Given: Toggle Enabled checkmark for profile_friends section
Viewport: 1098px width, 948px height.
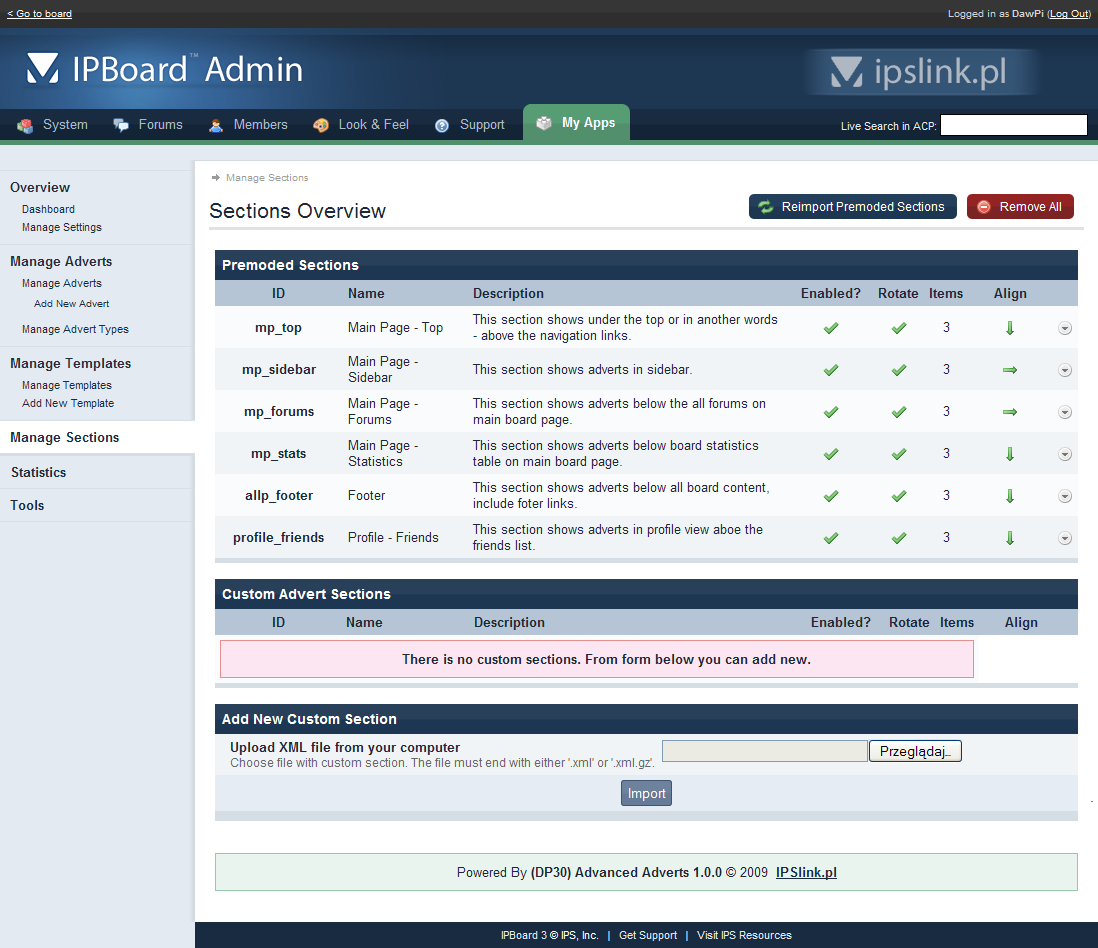Looking at the screenshot, I should (x=831, y=538).
